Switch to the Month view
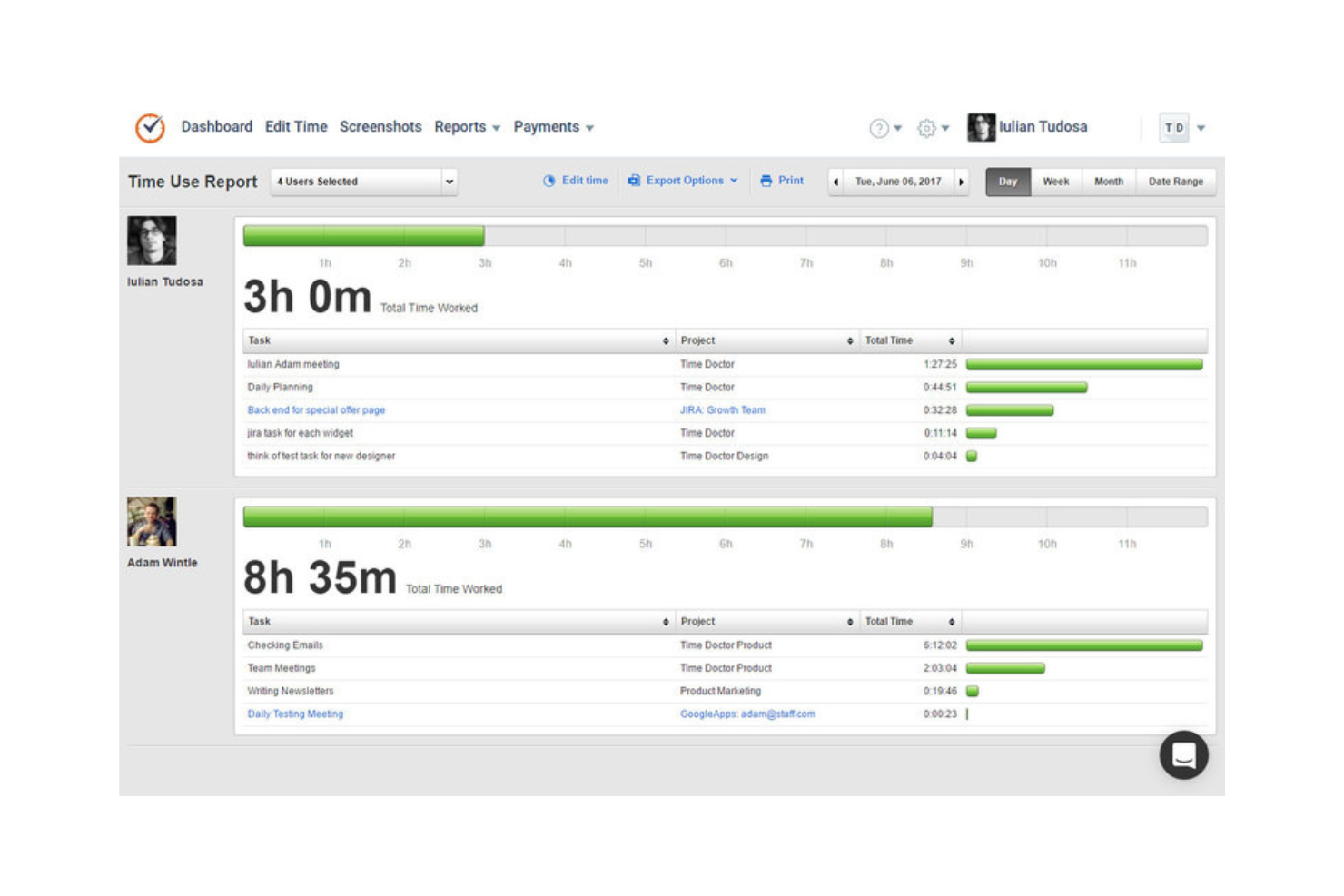Image resolution: width=1344 pixels, height=896 pixels. click(1109, 182)
